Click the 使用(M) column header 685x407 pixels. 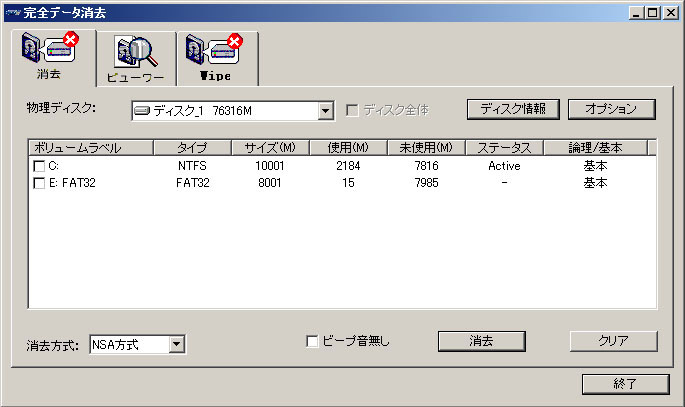pyautogui.click(x=348, y=148)
